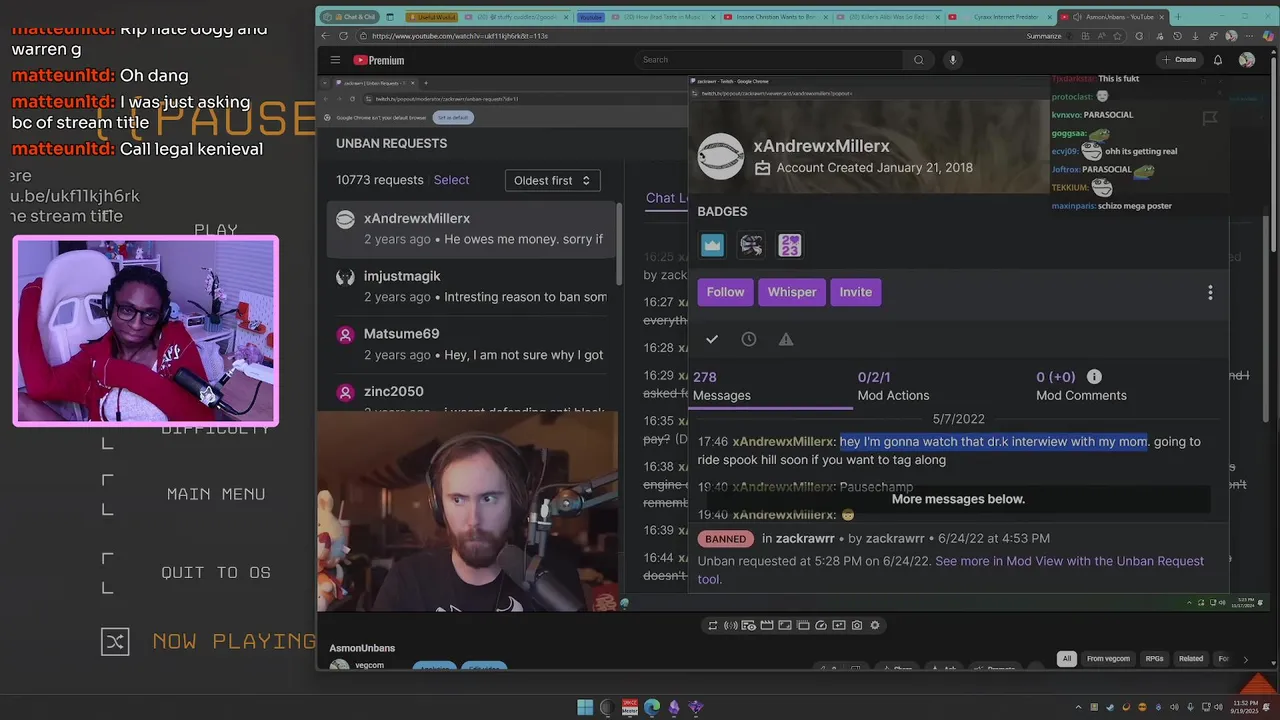
Task: Click the crown badge on user card
Action: click(712, 245)
